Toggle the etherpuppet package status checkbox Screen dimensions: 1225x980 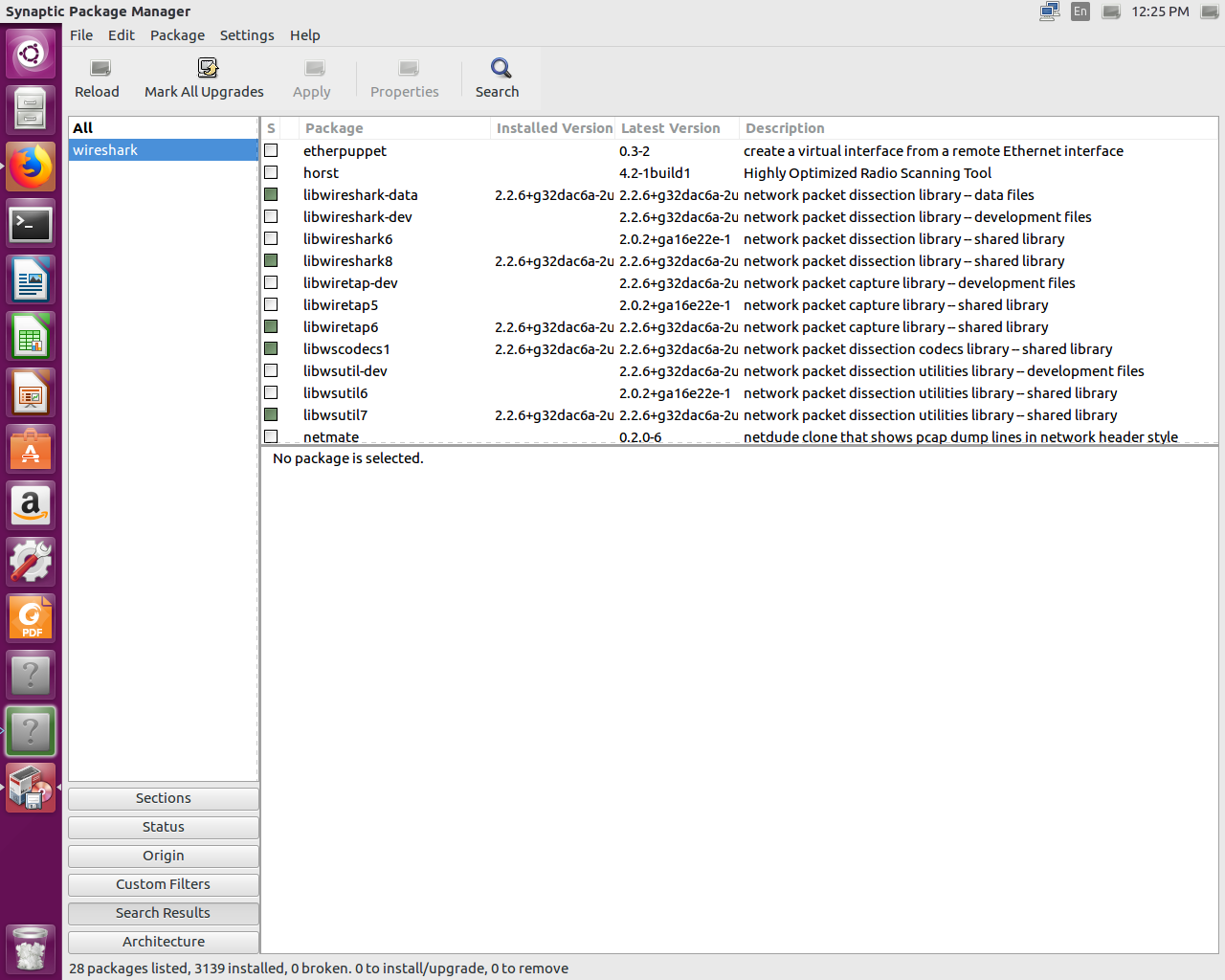(x=271, y=151)
